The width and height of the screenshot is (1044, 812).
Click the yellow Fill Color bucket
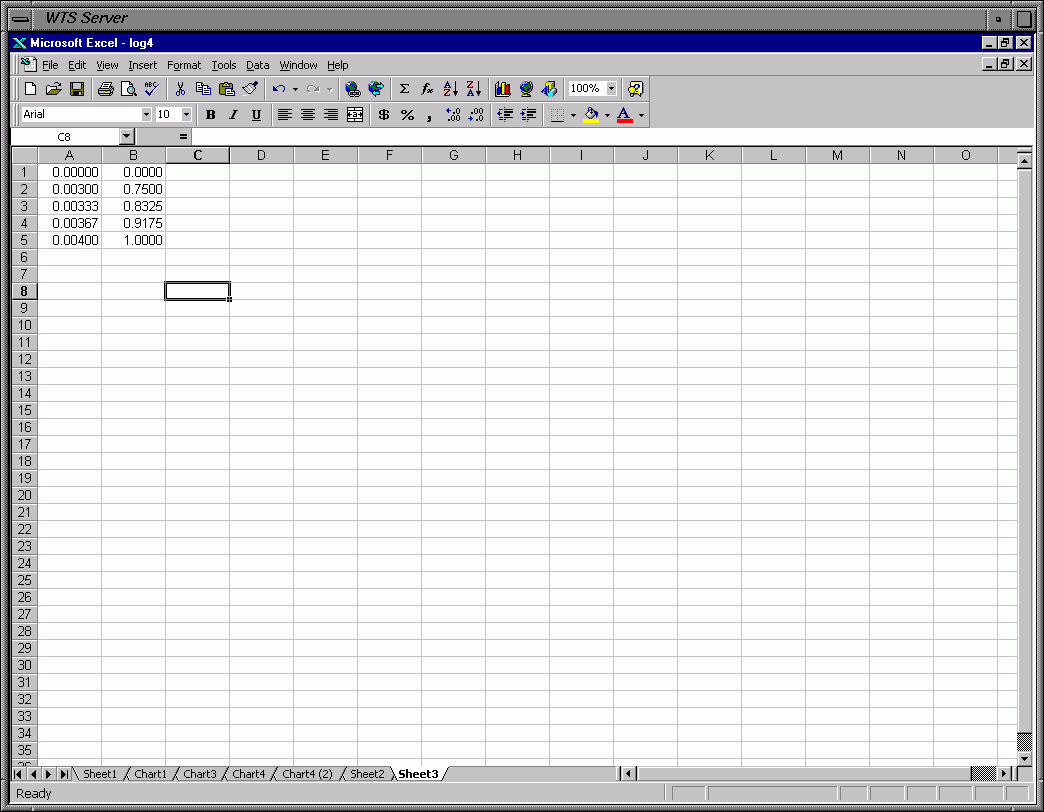(x=591, y=115)
